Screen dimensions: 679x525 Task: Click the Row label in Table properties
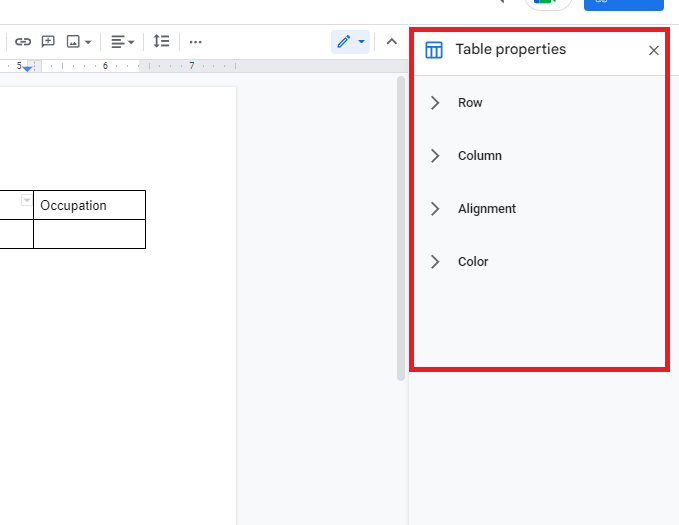(x=470, y=103)
